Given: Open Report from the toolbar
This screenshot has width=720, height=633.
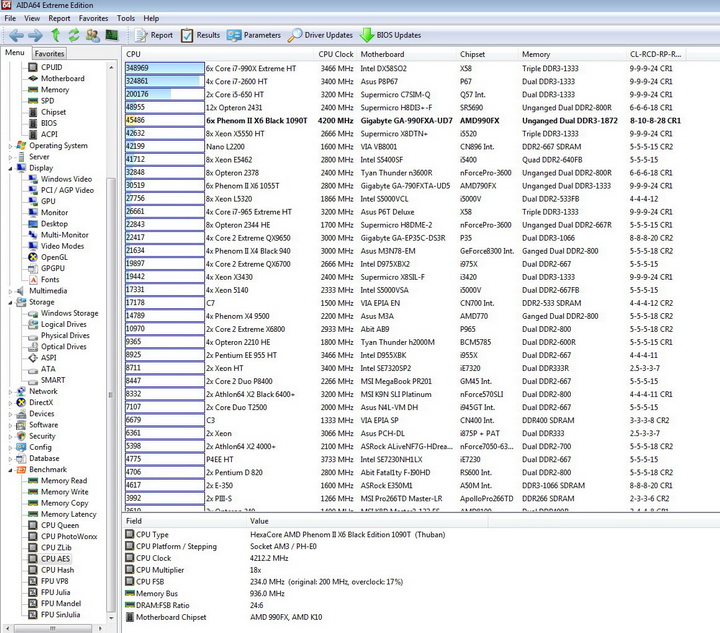Looking at the screenshot, I should tap(154, 35).
